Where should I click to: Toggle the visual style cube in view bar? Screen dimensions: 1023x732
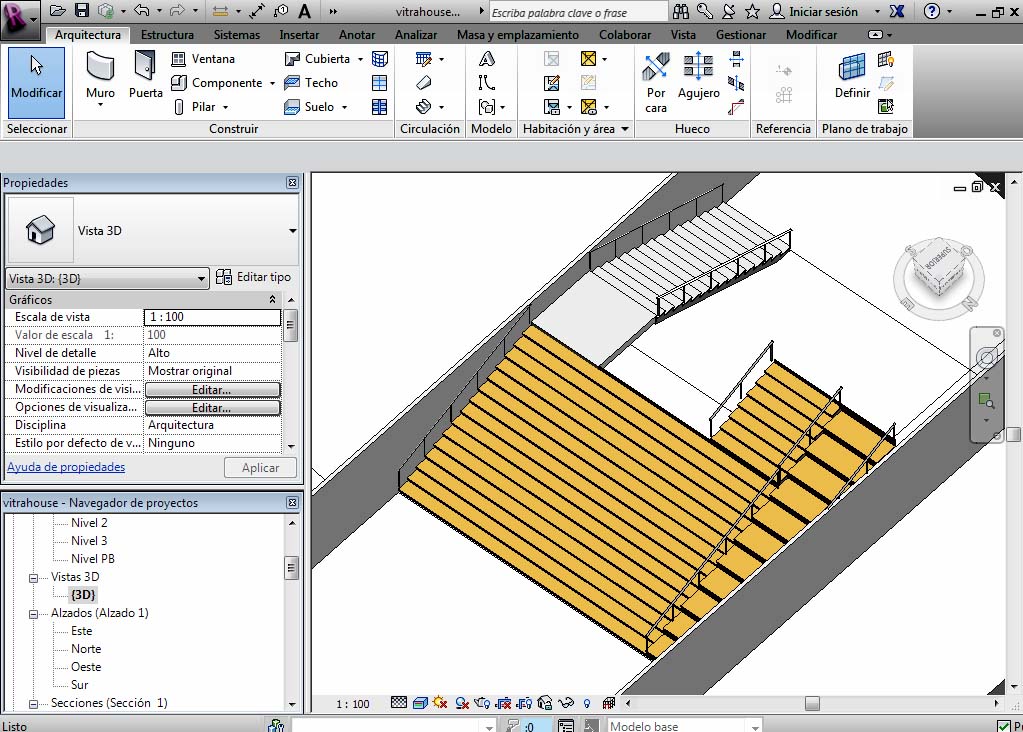[421, 703]
